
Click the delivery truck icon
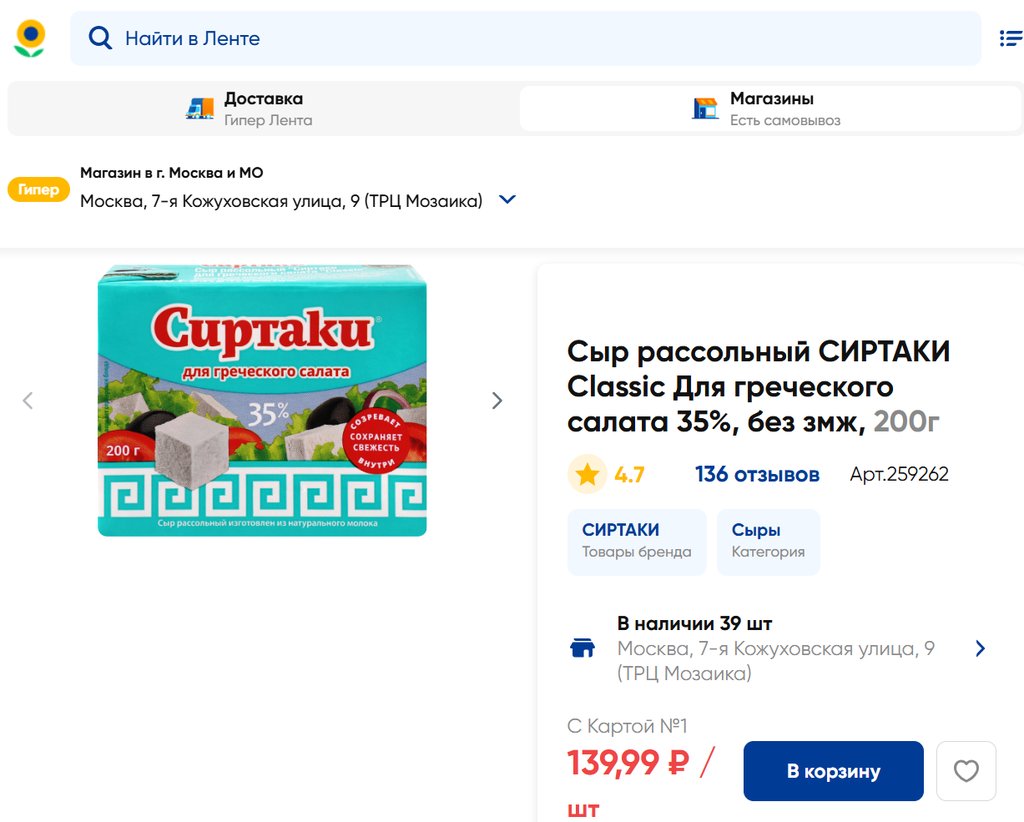[200, 108]
